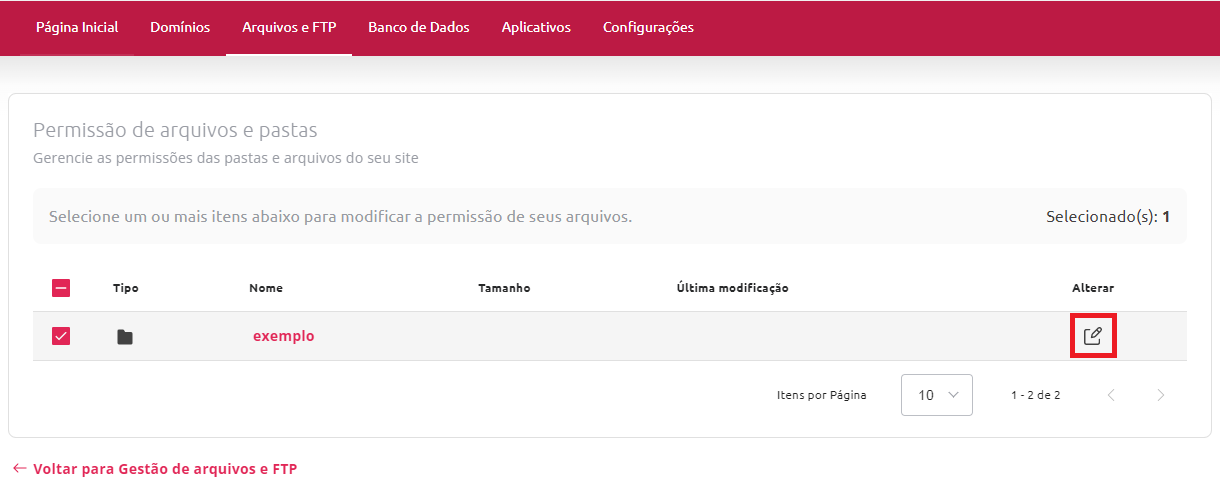
Task: Uncheck the exemplo row checkbox
Action: [x=61, y=336]
